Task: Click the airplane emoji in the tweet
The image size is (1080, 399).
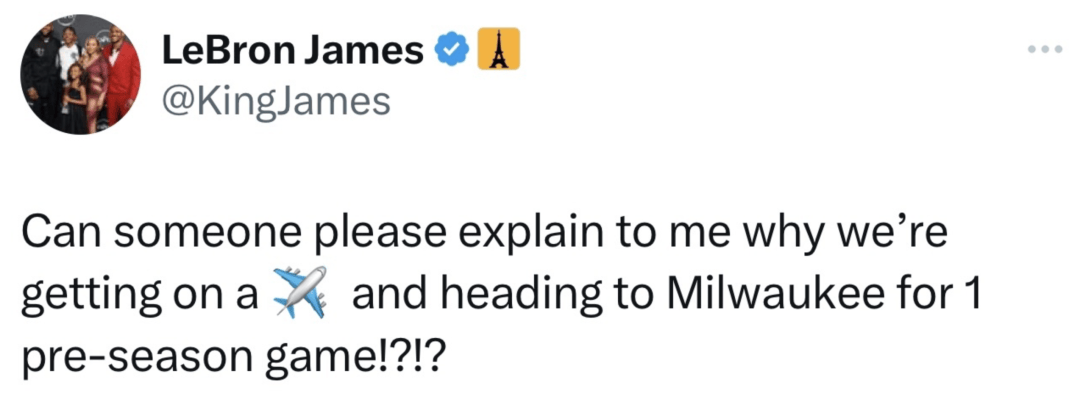Action: point(300,291)
